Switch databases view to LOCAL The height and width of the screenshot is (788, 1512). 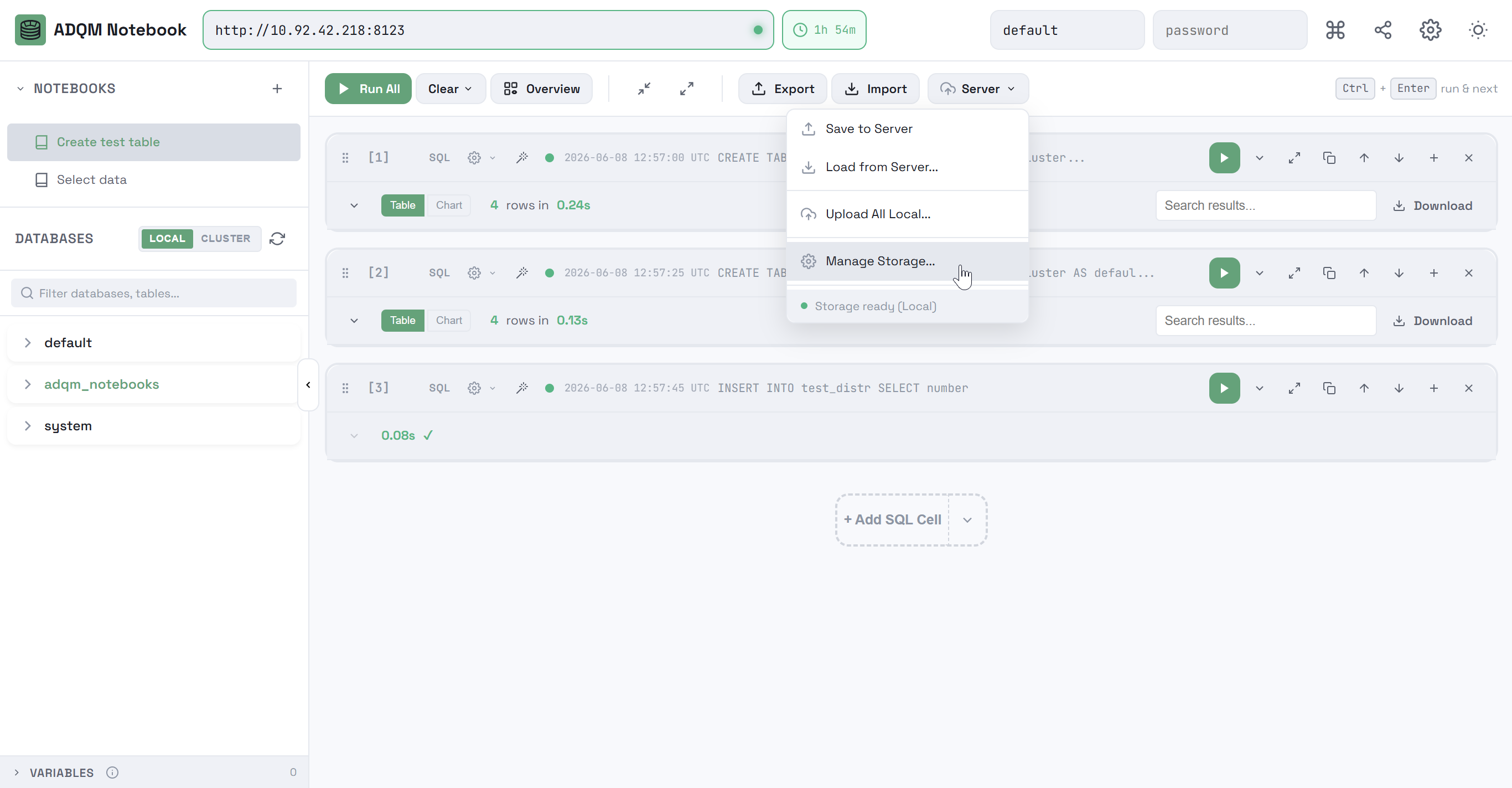coord(167,239)
